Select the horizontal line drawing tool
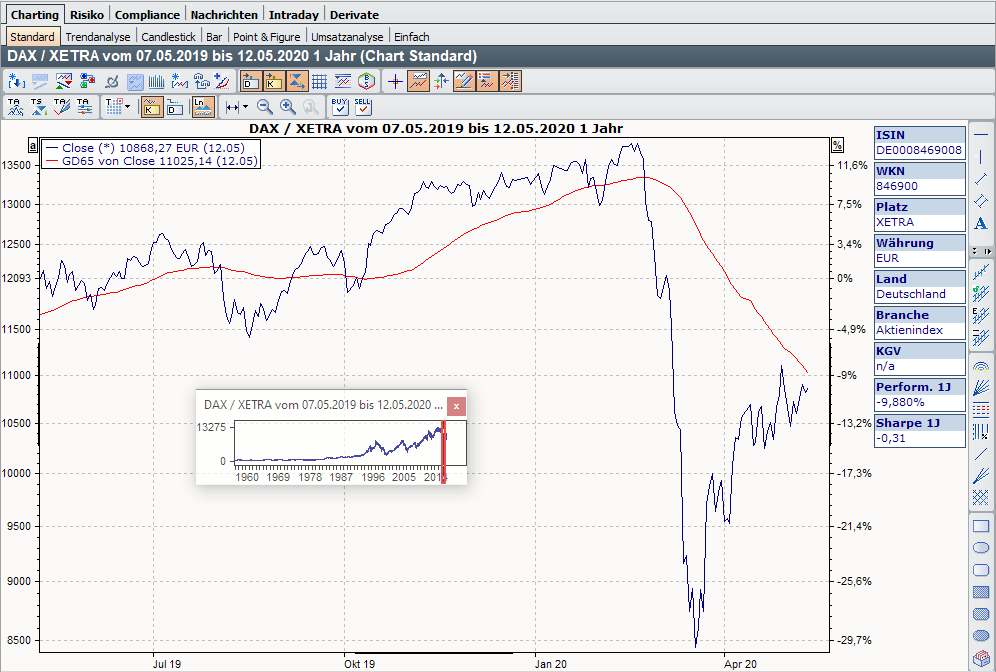Screen dimensions: 996x672 click(x=981, y=135)
